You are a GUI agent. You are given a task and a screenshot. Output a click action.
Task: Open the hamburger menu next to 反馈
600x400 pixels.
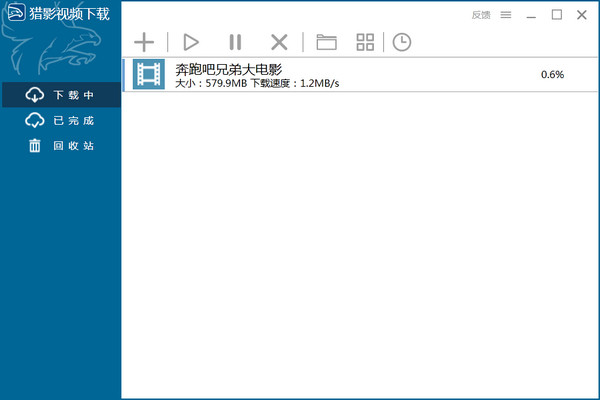pos(506,15)
